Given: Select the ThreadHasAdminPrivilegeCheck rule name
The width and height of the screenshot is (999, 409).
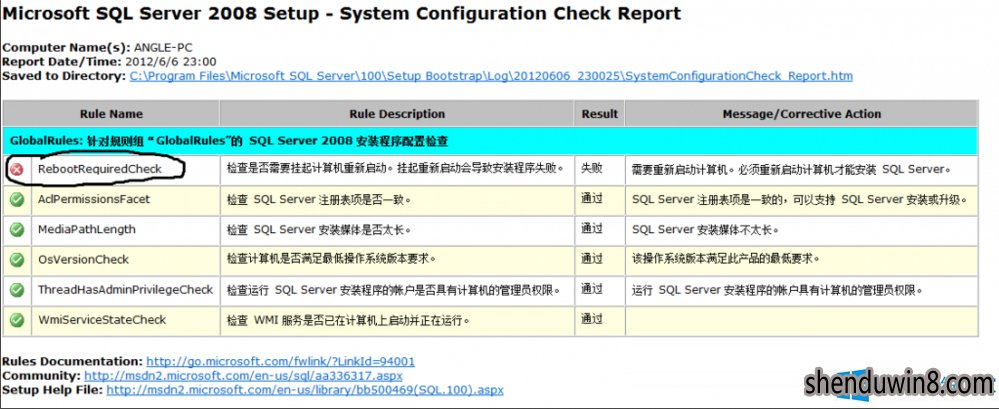Looking at the screenshot, I should point(126,290).
